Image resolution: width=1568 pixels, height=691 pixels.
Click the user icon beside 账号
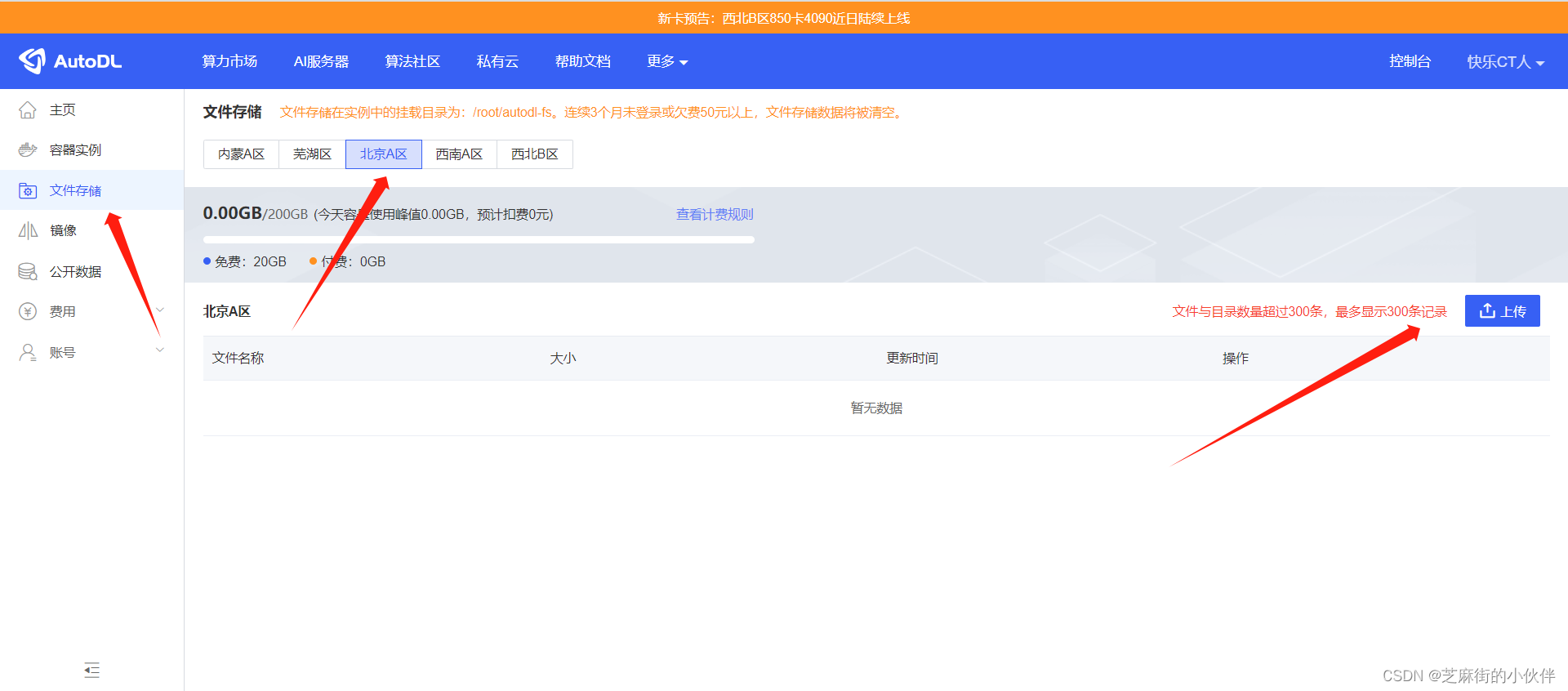click(28, 352)
